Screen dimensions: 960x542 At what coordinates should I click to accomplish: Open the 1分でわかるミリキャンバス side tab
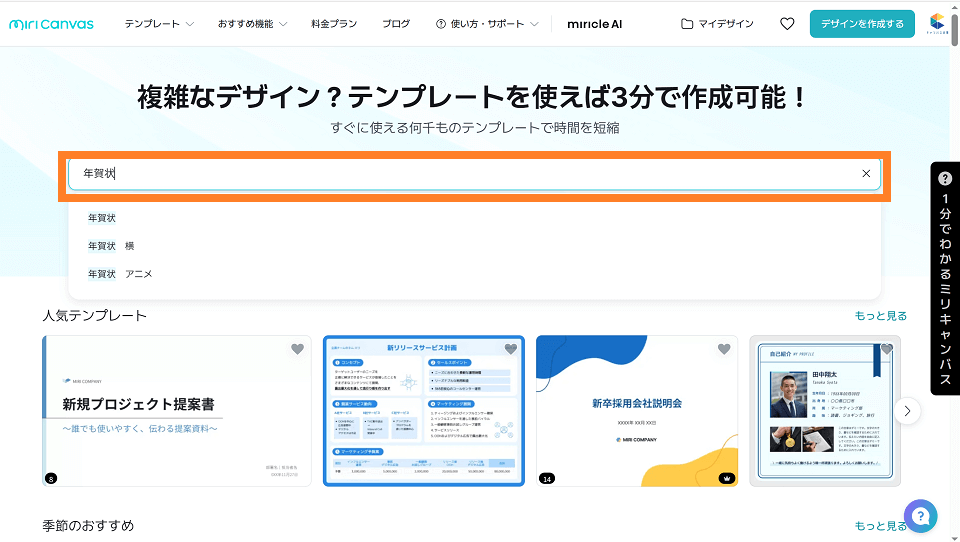tap(945, 278)
